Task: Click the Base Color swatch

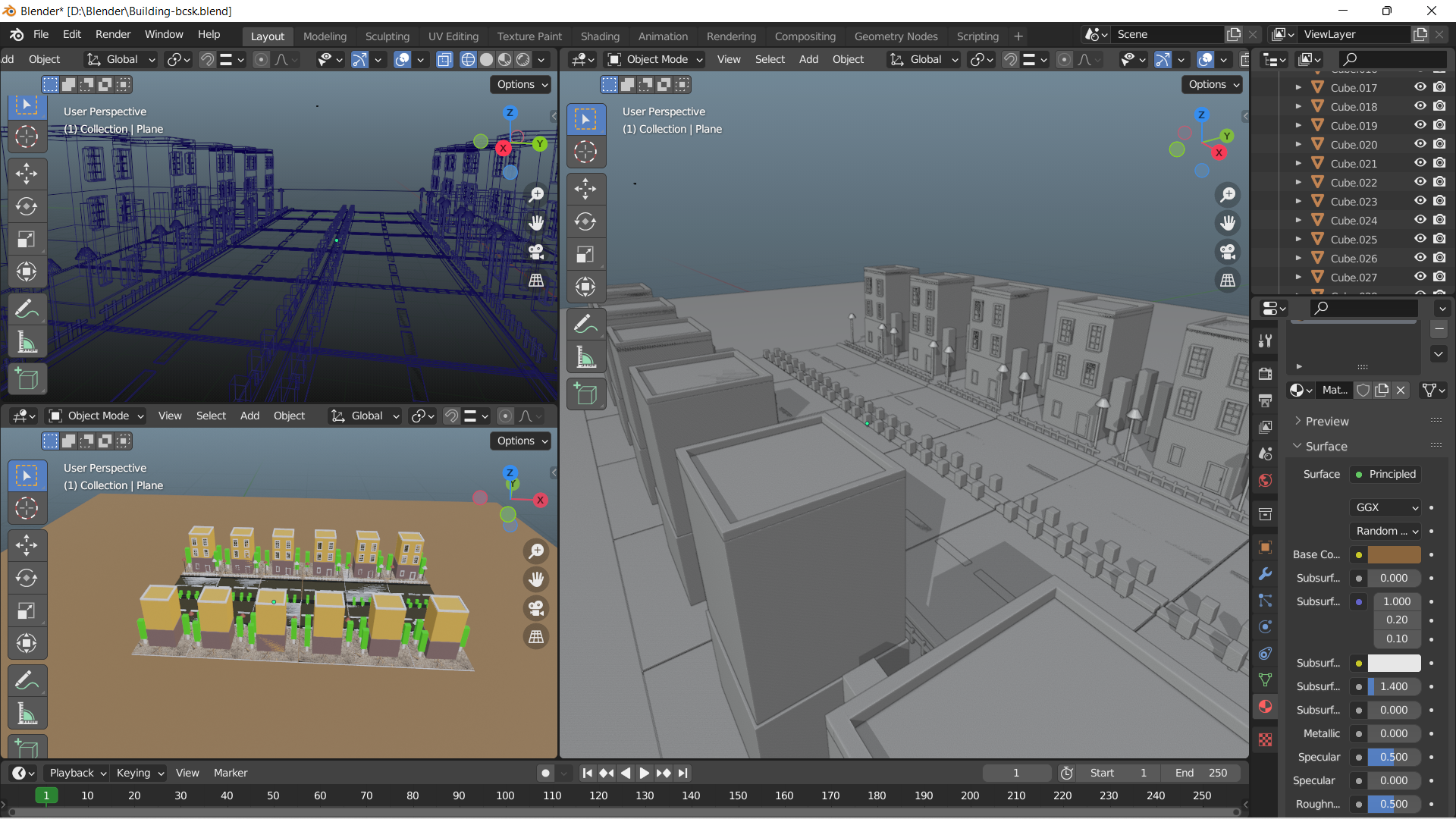Action: click(x=1394, y=554)
